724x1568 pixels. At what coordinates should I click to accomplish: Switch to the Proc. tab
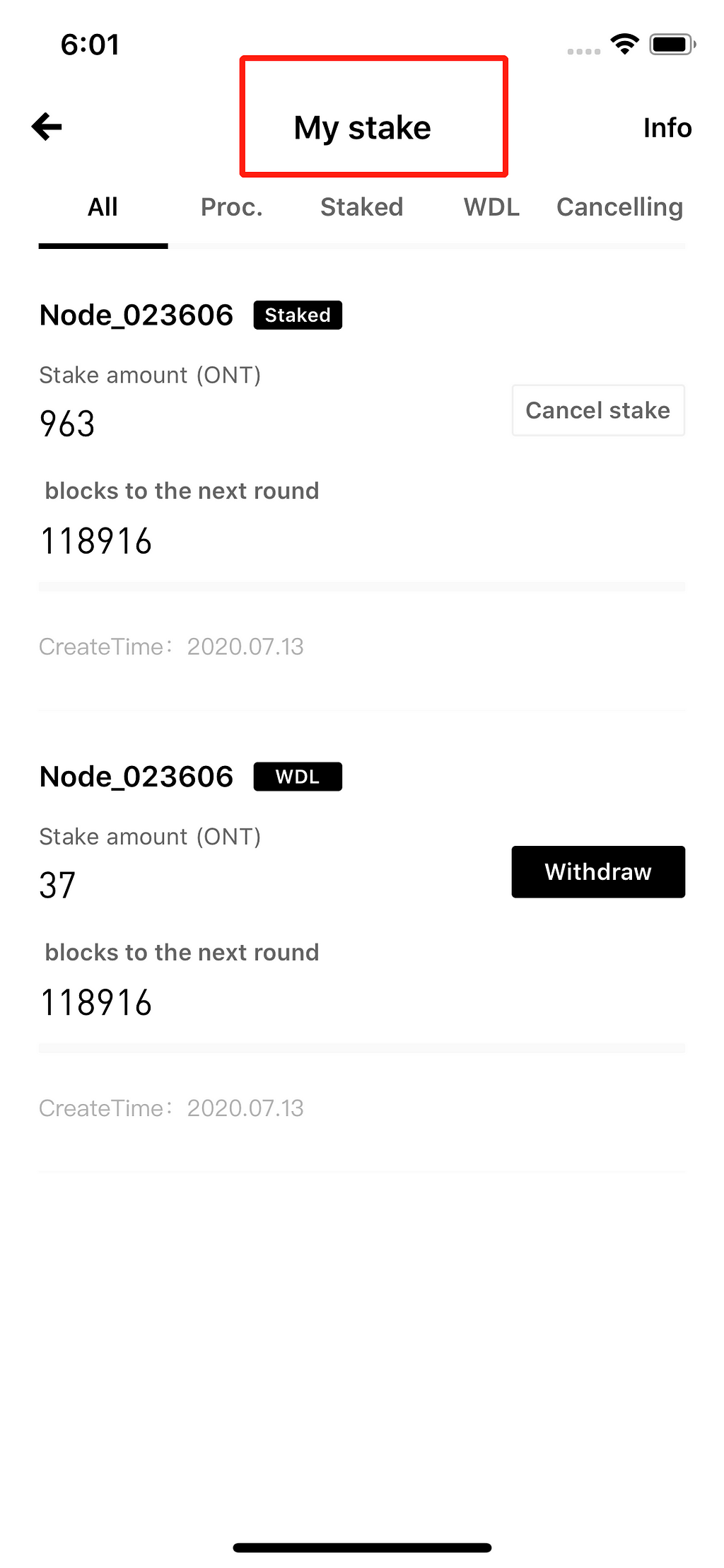231,207
